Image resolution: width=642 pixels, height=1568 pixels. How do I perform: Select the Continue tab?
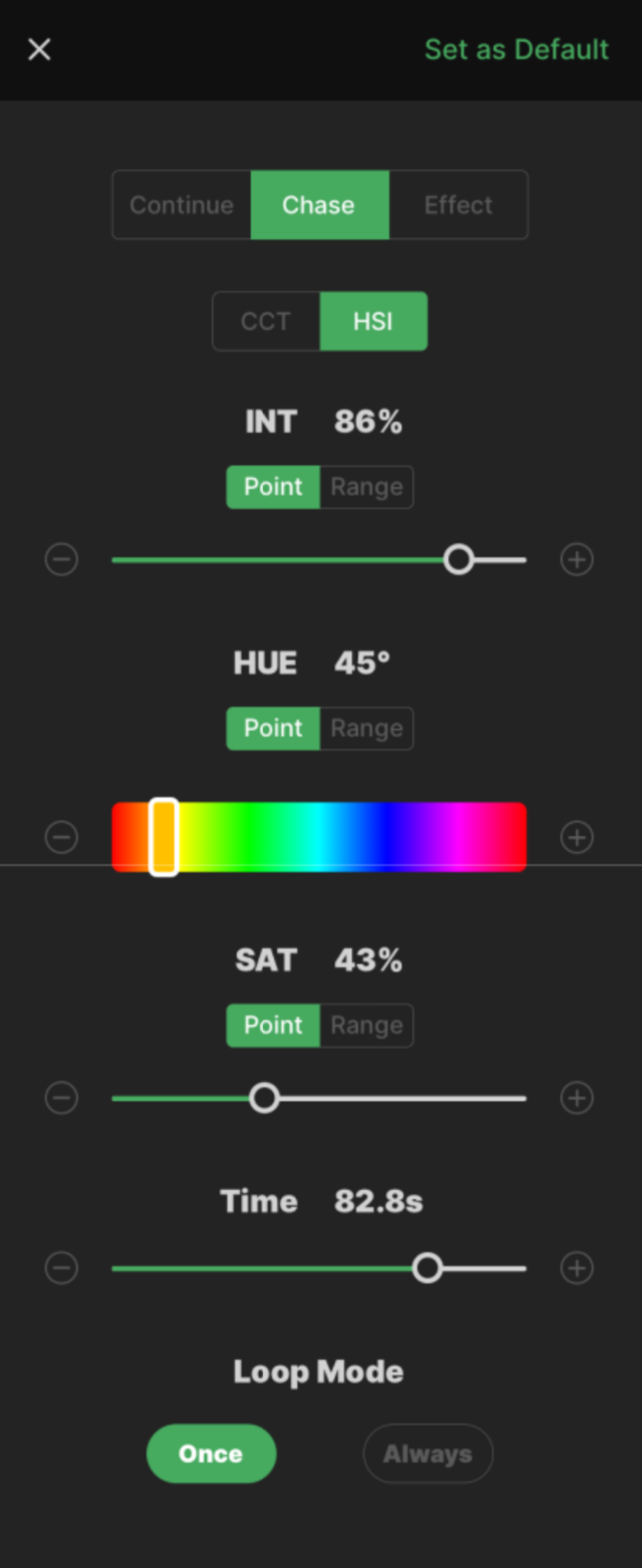[x=182, y=205]
